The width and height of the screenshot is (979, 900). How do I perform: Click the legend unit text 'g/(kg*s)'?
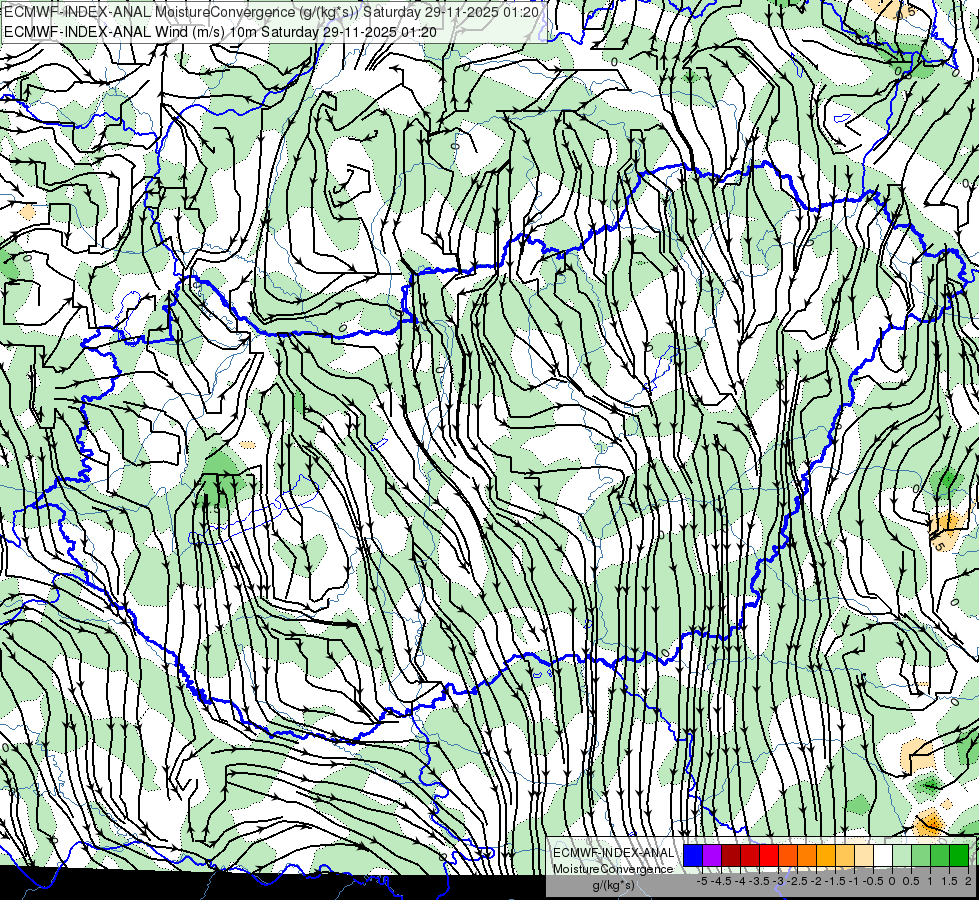pyautogui.click(x=614, y=886)
